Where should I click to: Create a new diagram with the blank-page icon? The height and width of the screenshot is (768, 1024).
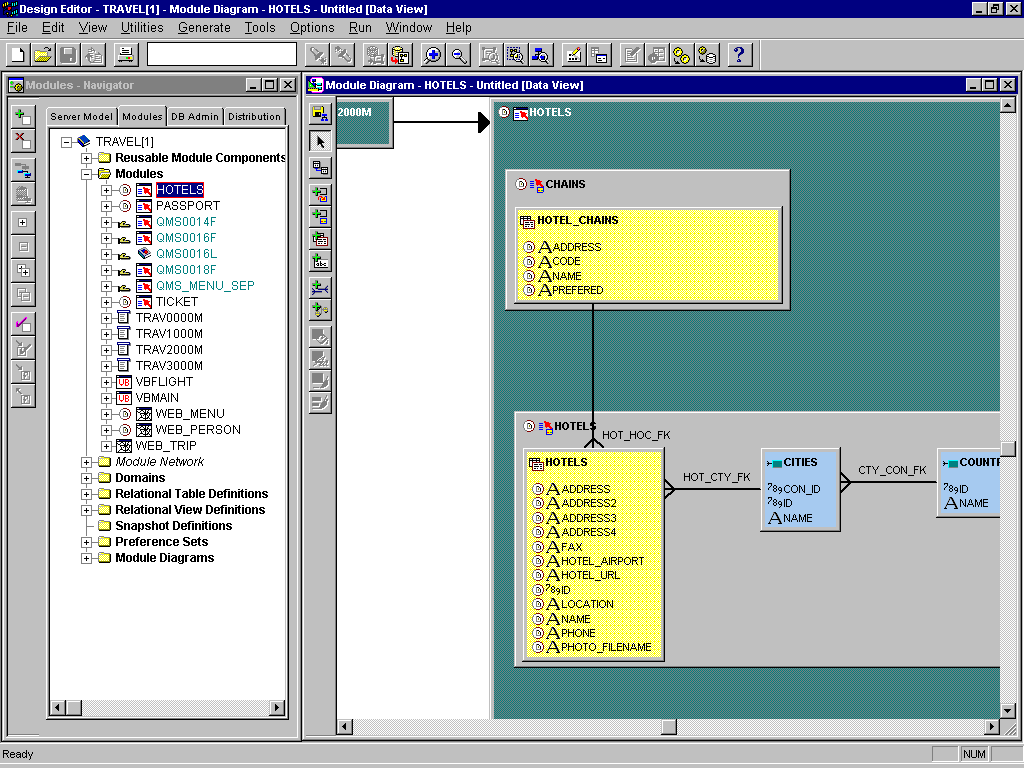coord(17,55)
